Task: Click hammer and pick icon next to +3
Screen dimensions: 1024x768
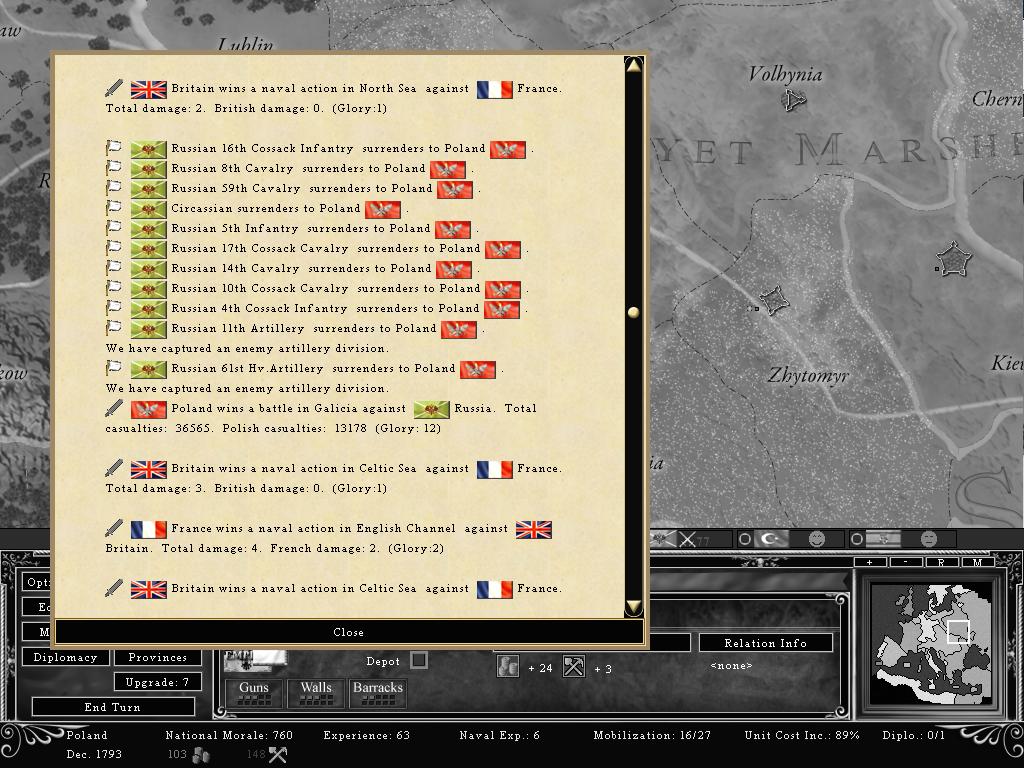Action: [x=574, y=667]
